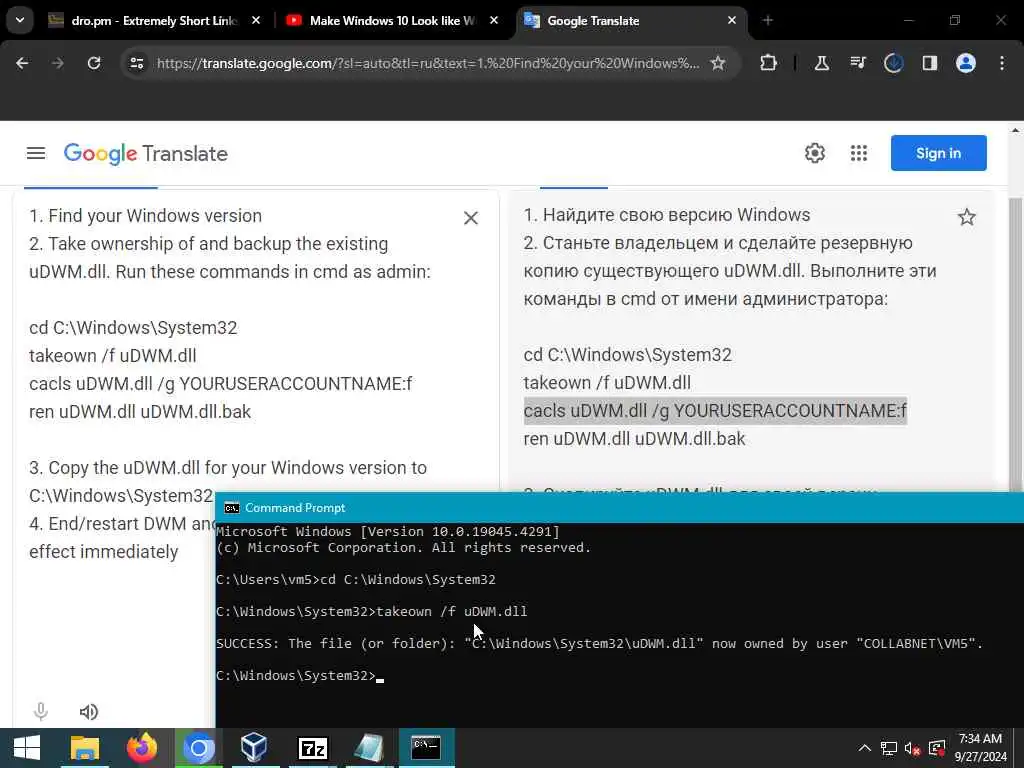Viewport: 1024px width, 768px height.
Task: Start voice input with the microphone icon
Action: pyautogui.click(x=40, y=711)
